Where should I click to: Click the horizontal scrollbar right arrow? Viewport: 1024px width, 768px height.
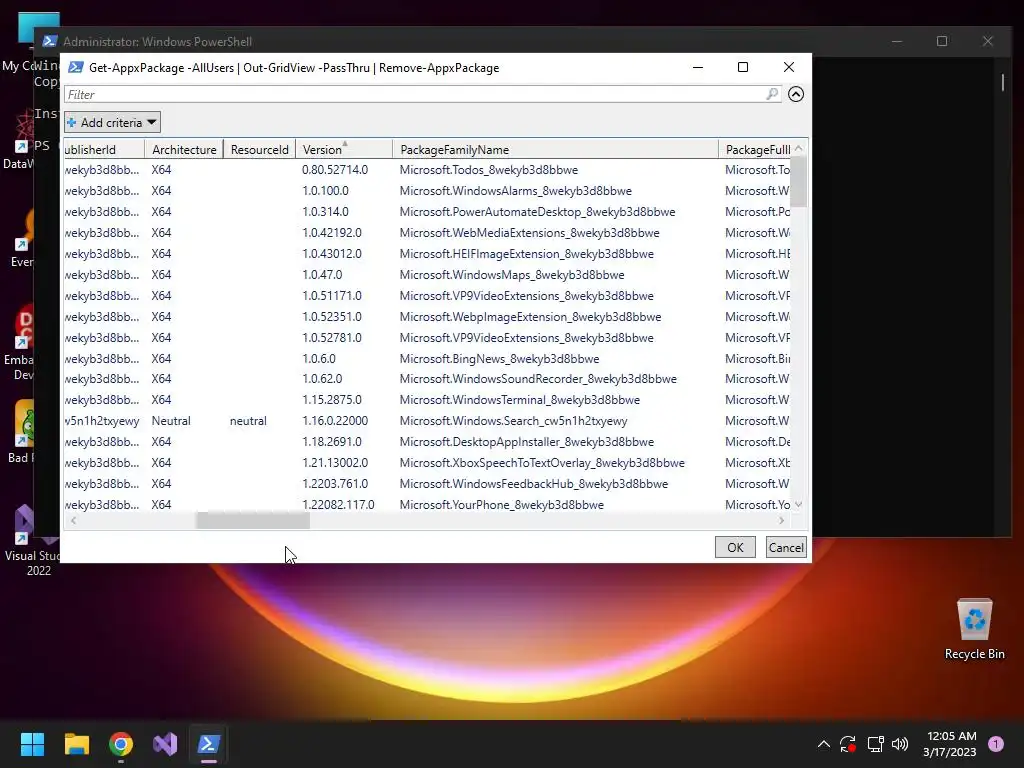[782, 520]
